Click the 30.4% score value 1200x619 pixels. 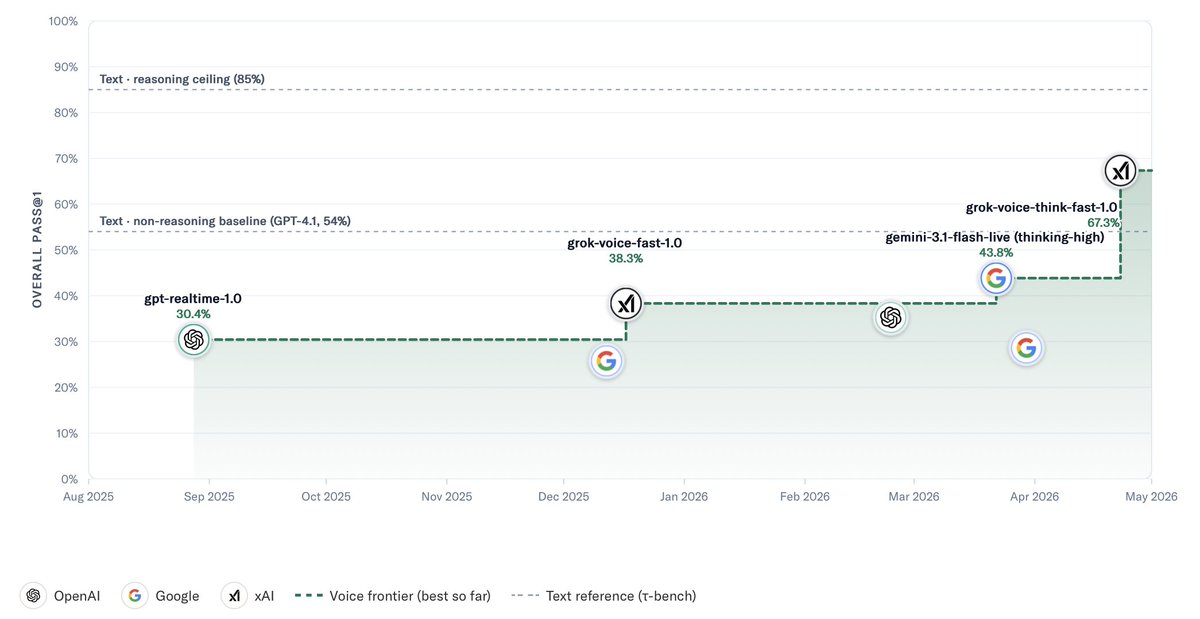[194, 314]
